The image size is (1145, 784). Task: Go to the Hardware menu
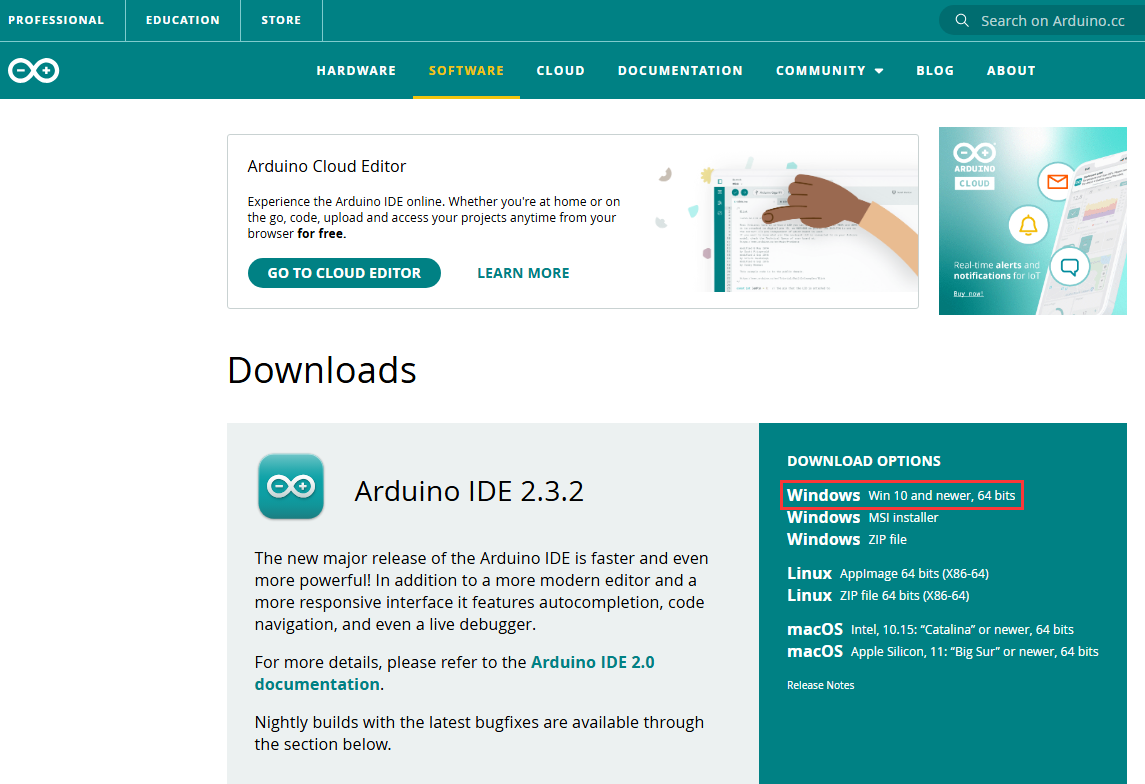tap(356, 71)
